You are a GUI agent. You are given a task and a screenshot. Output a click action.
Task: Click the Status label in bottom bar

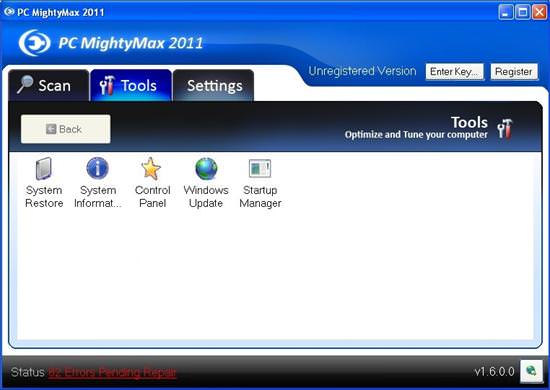tap(28, 372)
